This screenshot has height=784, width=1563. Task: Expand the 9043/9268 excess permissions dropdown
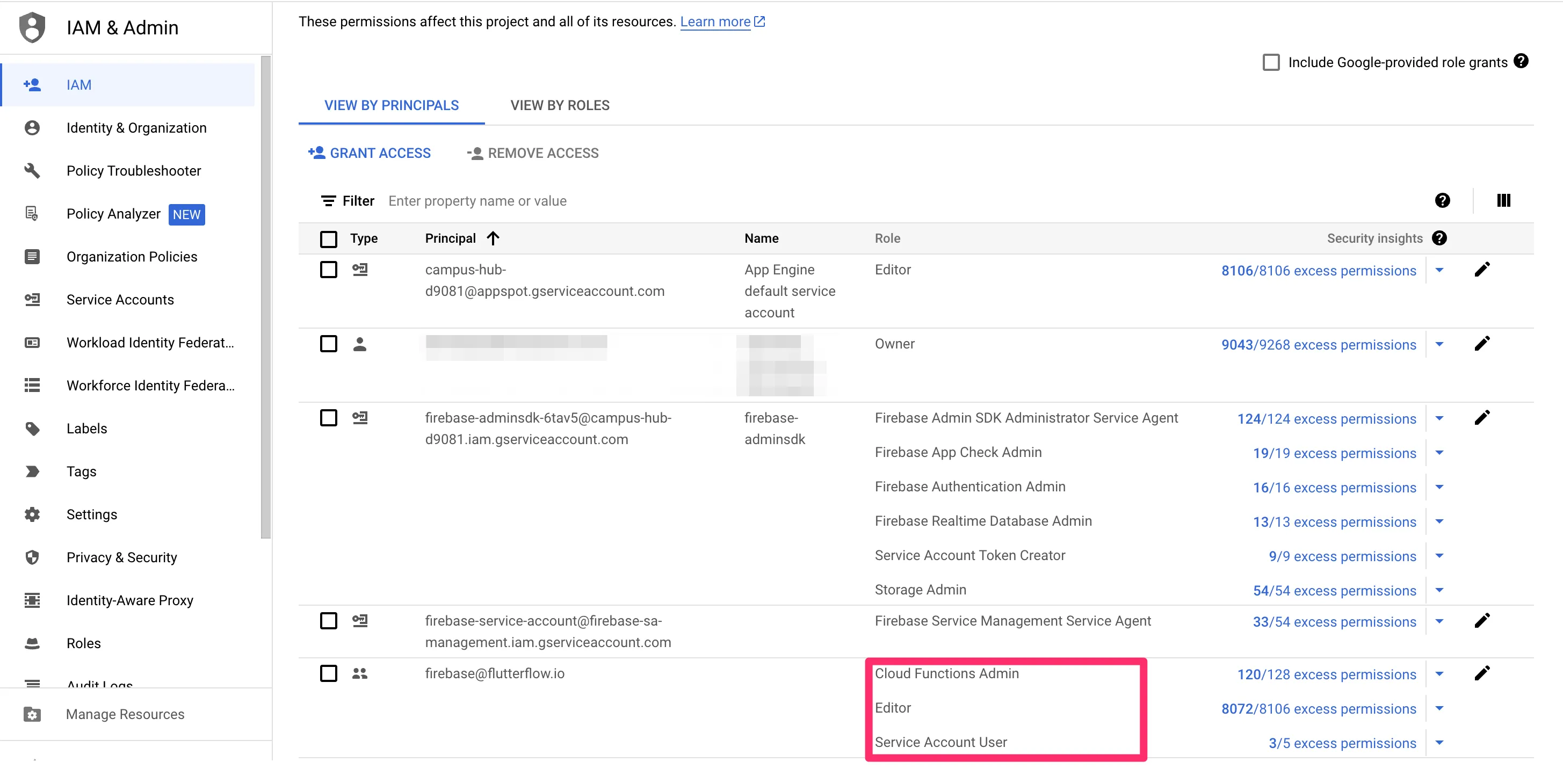tap(1439, 344)
